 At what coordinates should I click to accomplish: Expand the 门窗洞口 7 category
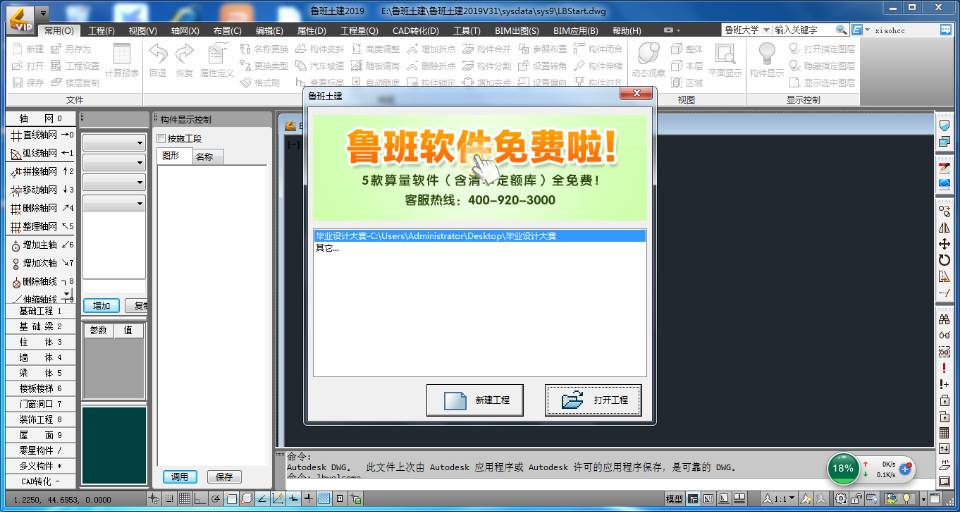[41, 404]
